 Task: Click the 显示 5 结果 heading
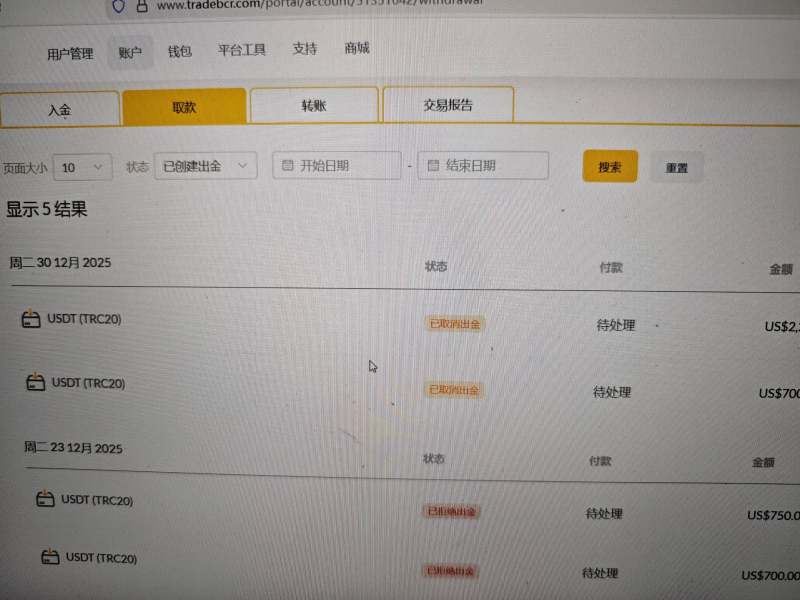click(x=46, y=209)
